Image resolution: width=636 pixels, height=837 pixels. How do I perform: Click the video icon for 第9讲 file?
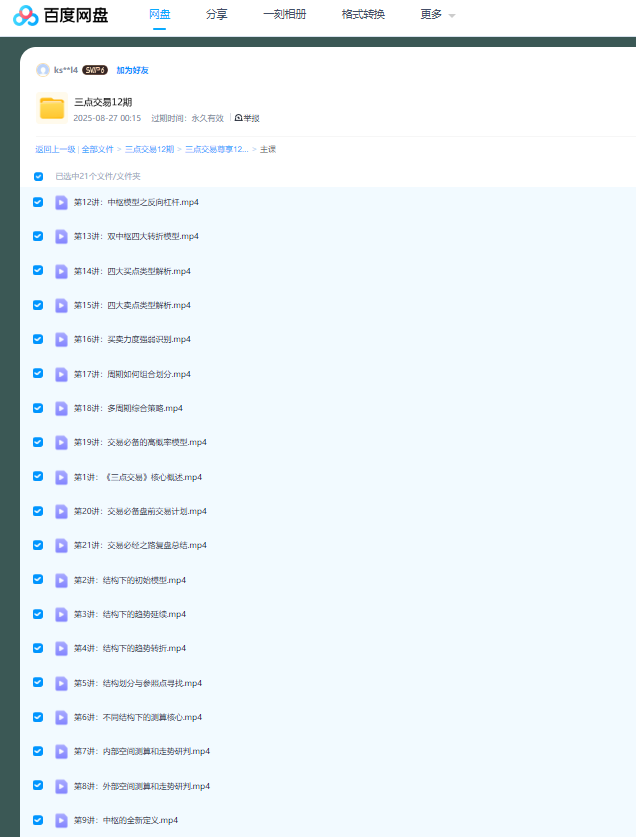point(61,820)
